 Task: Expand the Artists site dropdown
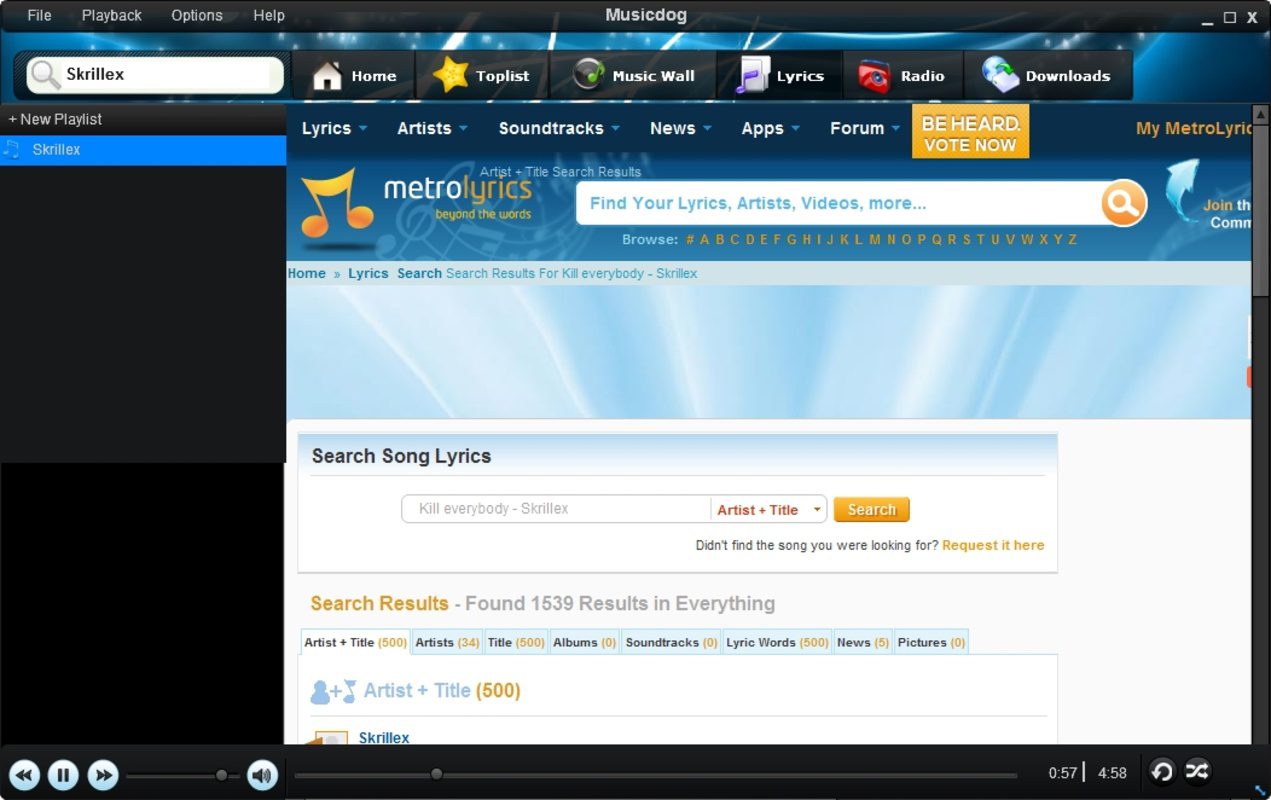tap(432, 128)
